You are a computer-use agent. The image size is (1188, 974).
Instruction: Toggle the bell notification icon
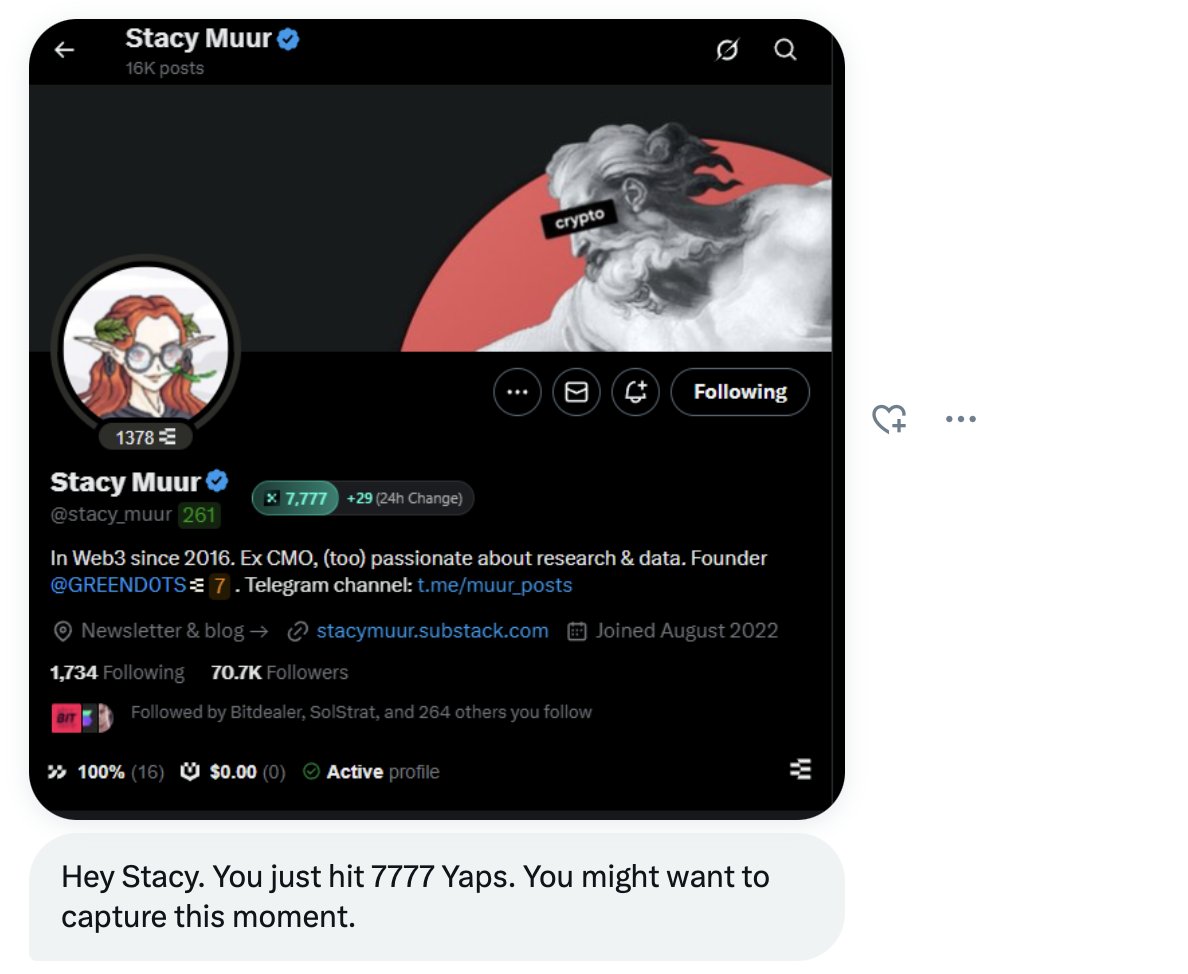pyautogui.click(x=635, y=393)
